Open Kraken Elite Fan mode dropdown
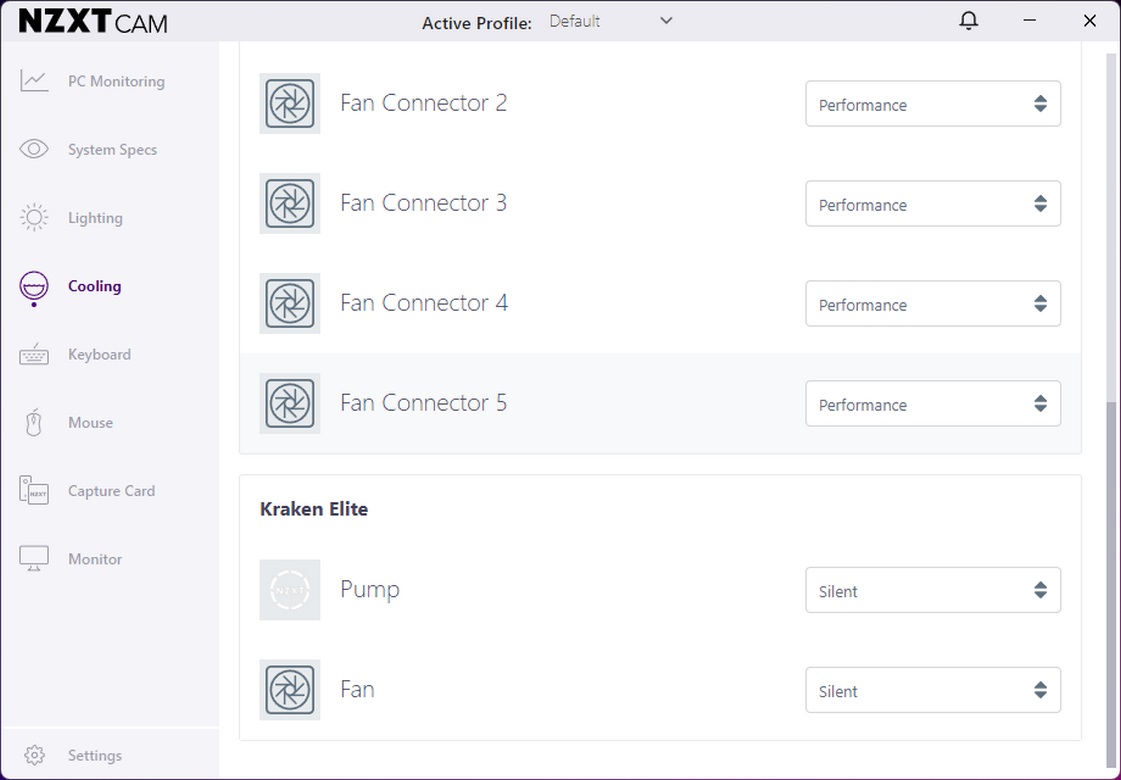The image size is (1121, 780). (x=932, y=691)
